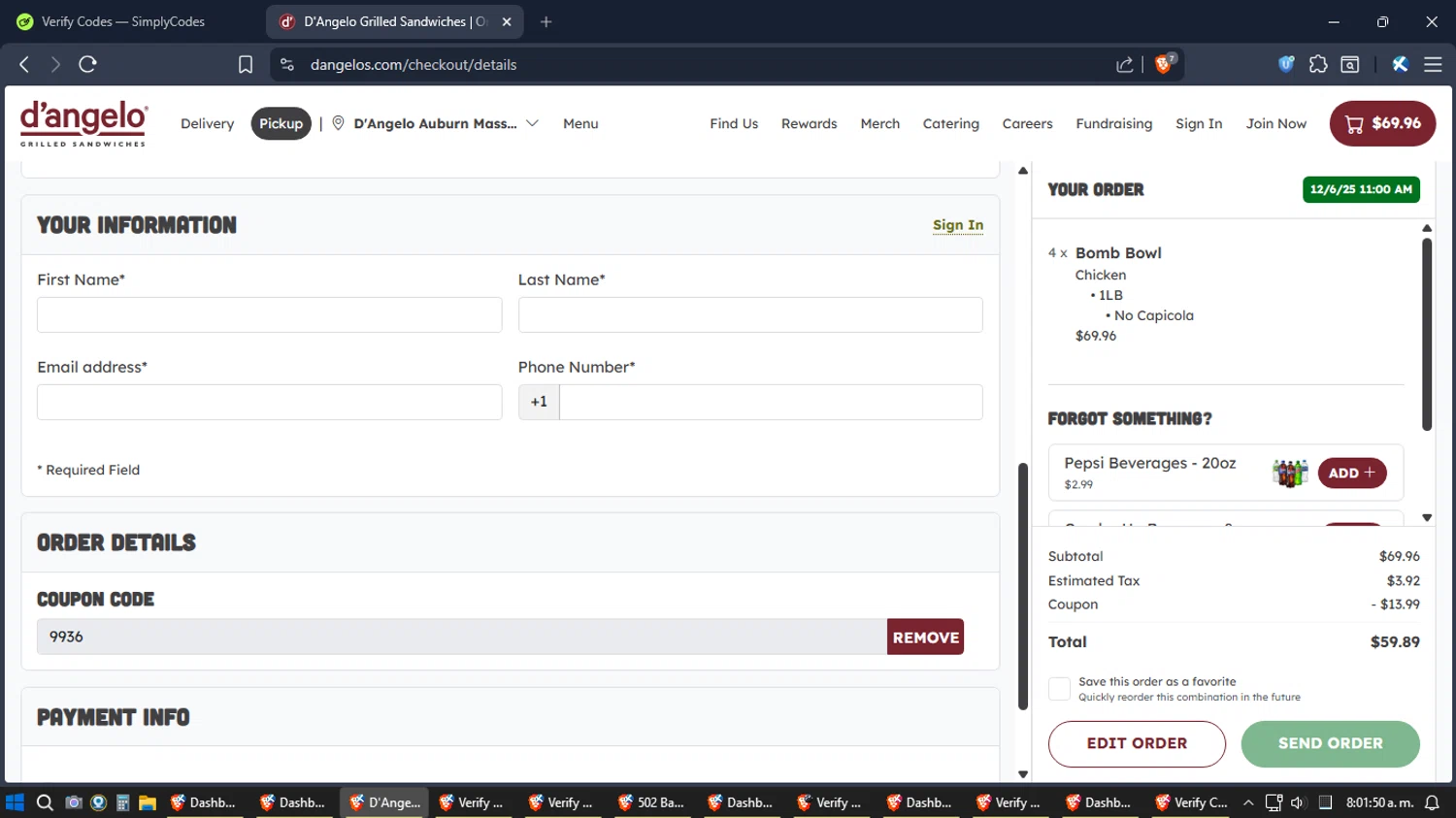This screenshot has height=818, width=1456.
Task: Open the calculator icon in the taskbar
Action: (122, 802)
